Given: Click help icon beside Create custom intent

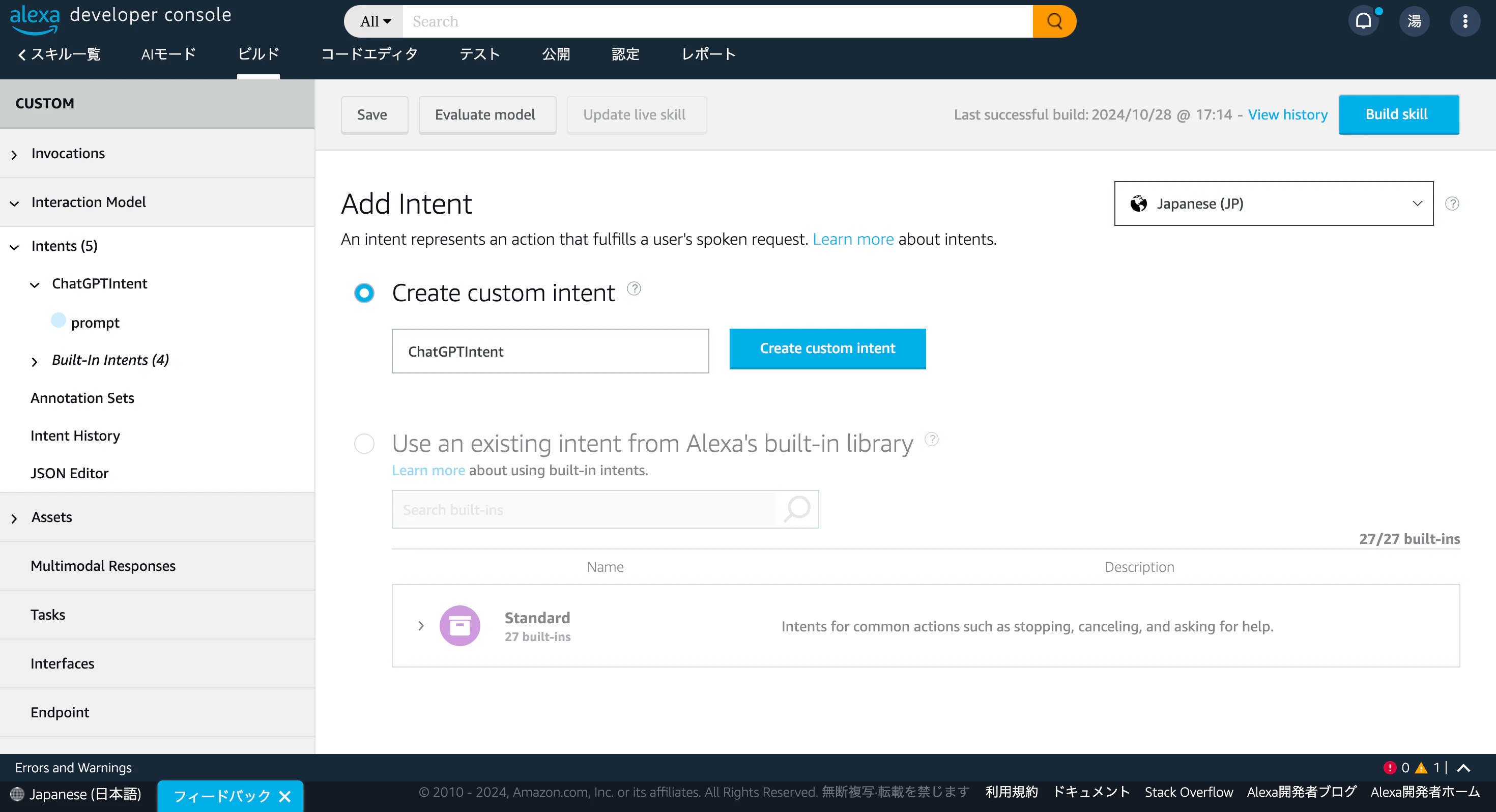Looking at the screenshot, I should pos(634,288).
